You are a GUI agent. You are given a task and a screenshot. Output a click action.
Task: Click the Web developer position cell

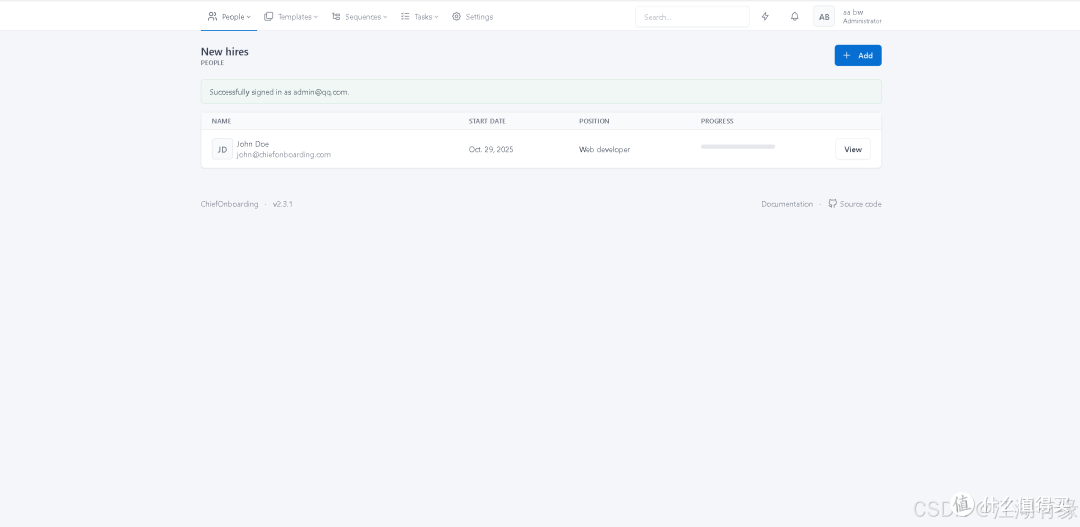coord(605,149)
